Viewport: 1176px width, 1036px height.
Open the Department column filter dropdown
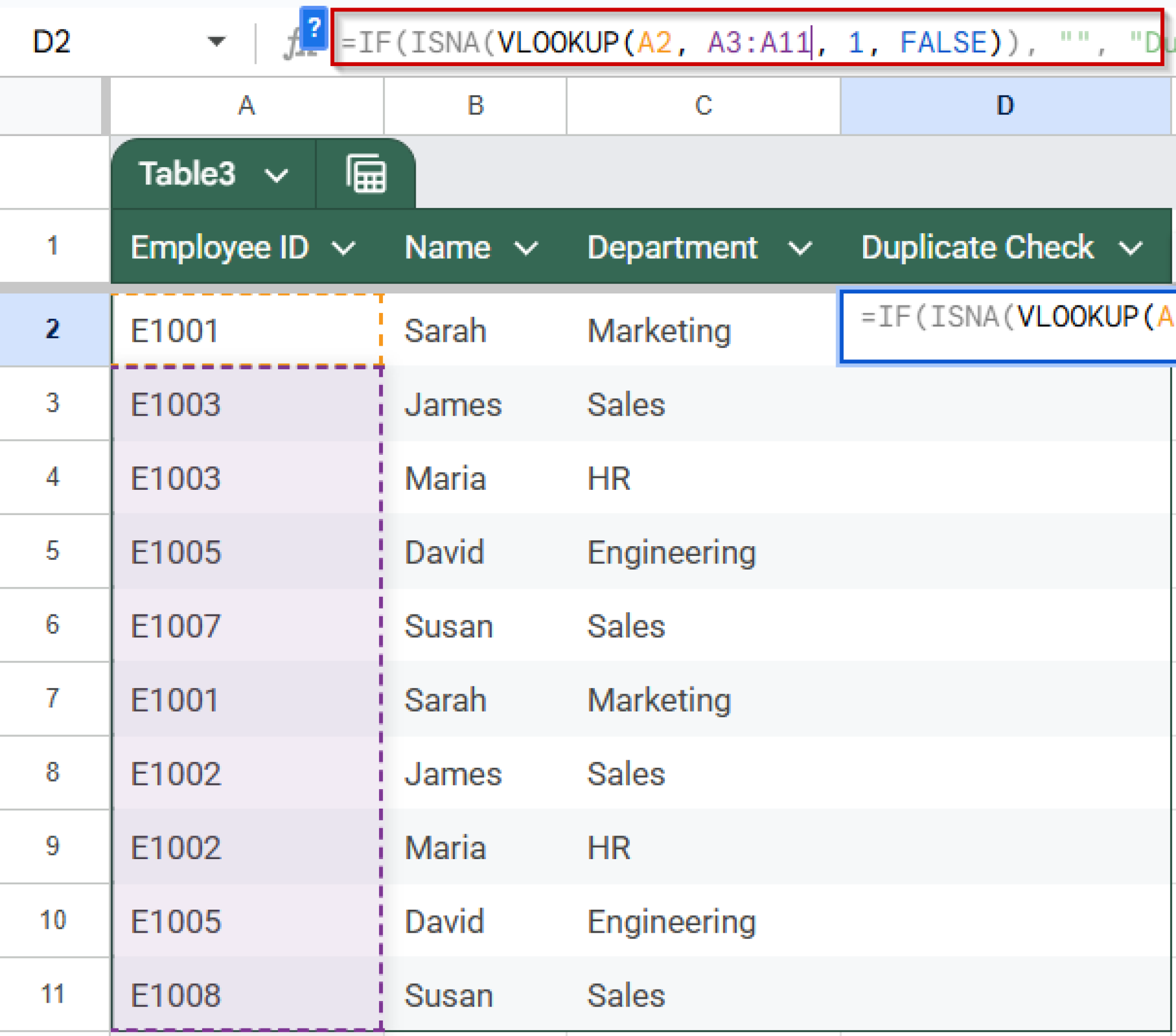pos(800,248)
